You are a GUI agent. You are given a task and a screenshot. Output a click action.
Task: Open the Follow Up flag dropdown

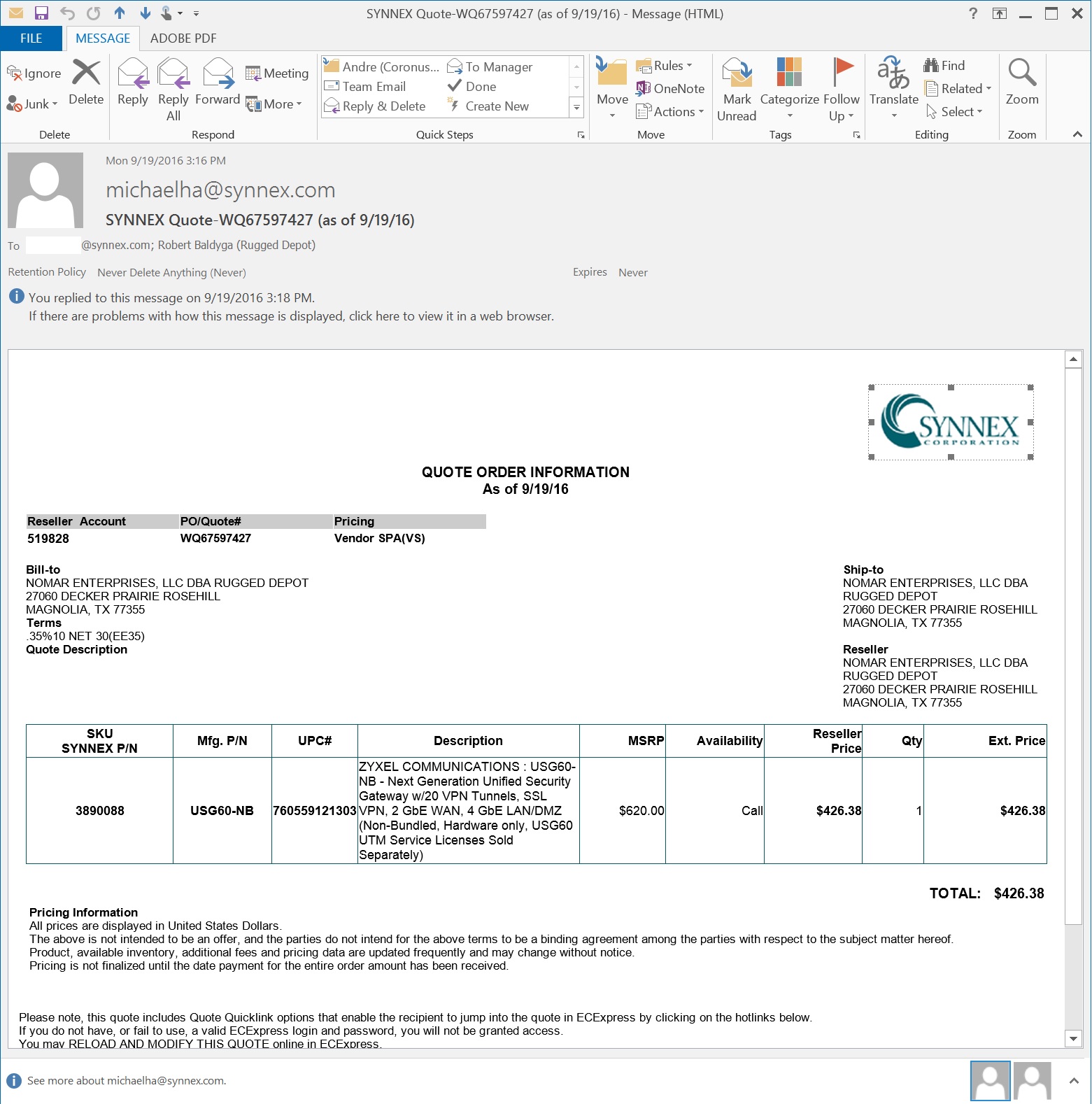842,90
